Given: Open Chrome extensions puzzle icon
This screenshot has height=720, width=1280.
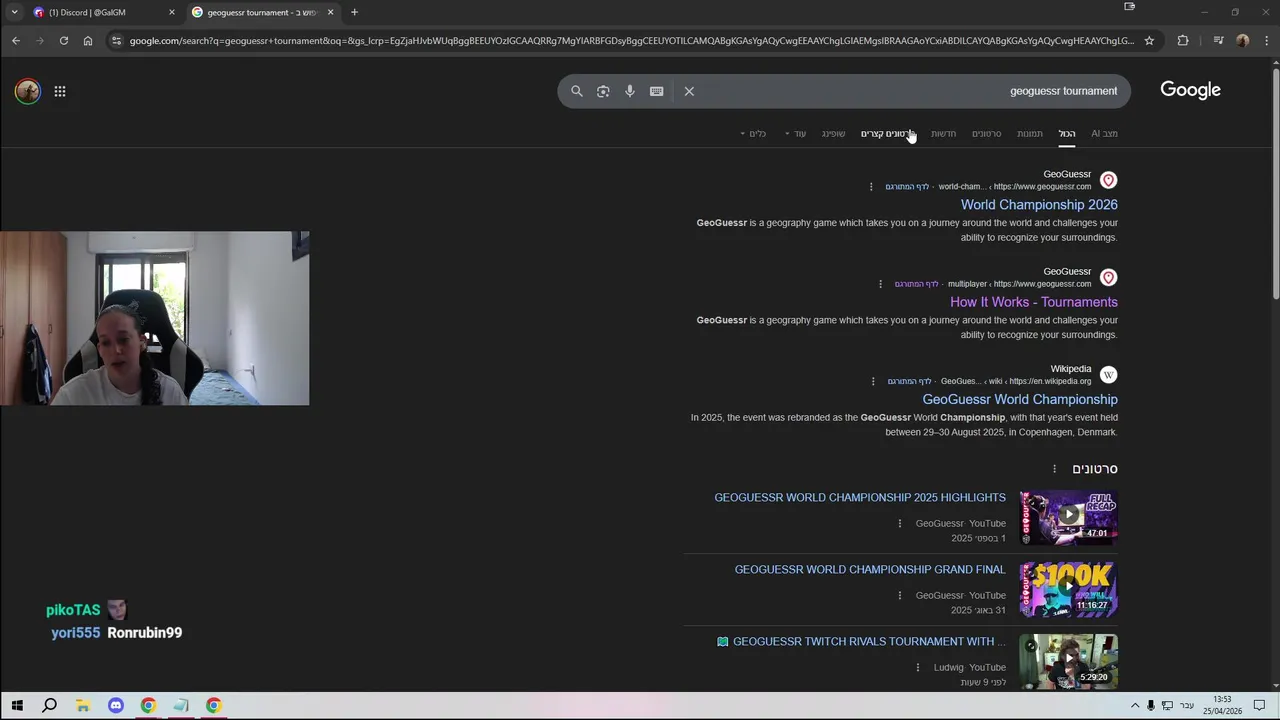Looking at the screenshot, I should tap(1183, 41).
